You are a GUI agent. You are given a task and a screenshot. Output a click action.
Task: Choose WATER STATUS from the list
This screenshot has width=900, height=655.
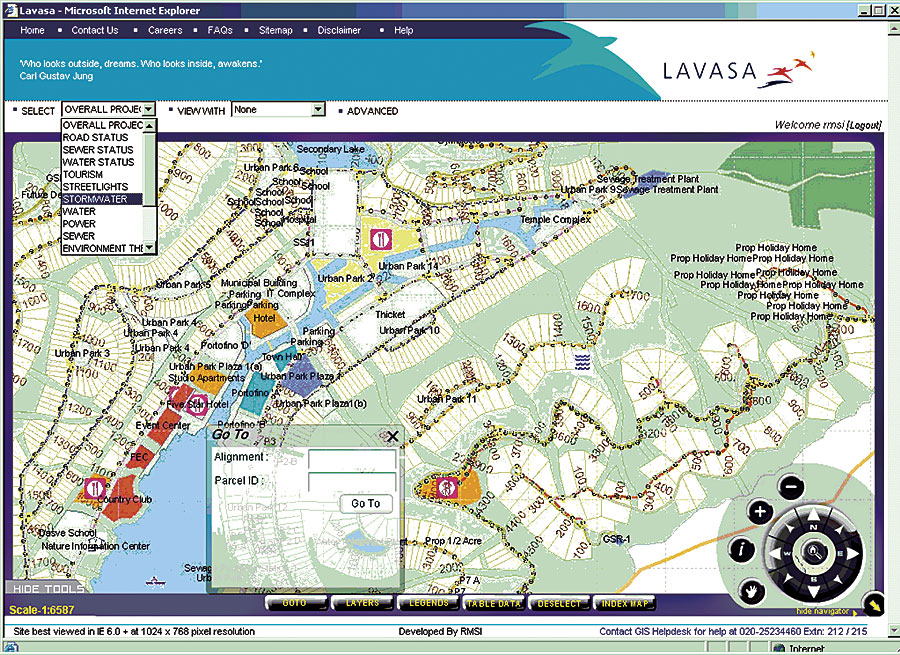103,162
